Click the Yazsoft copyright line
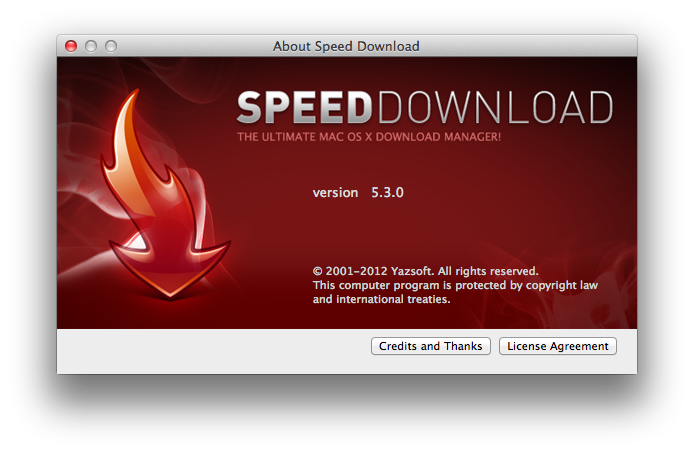 coord(425,271)
